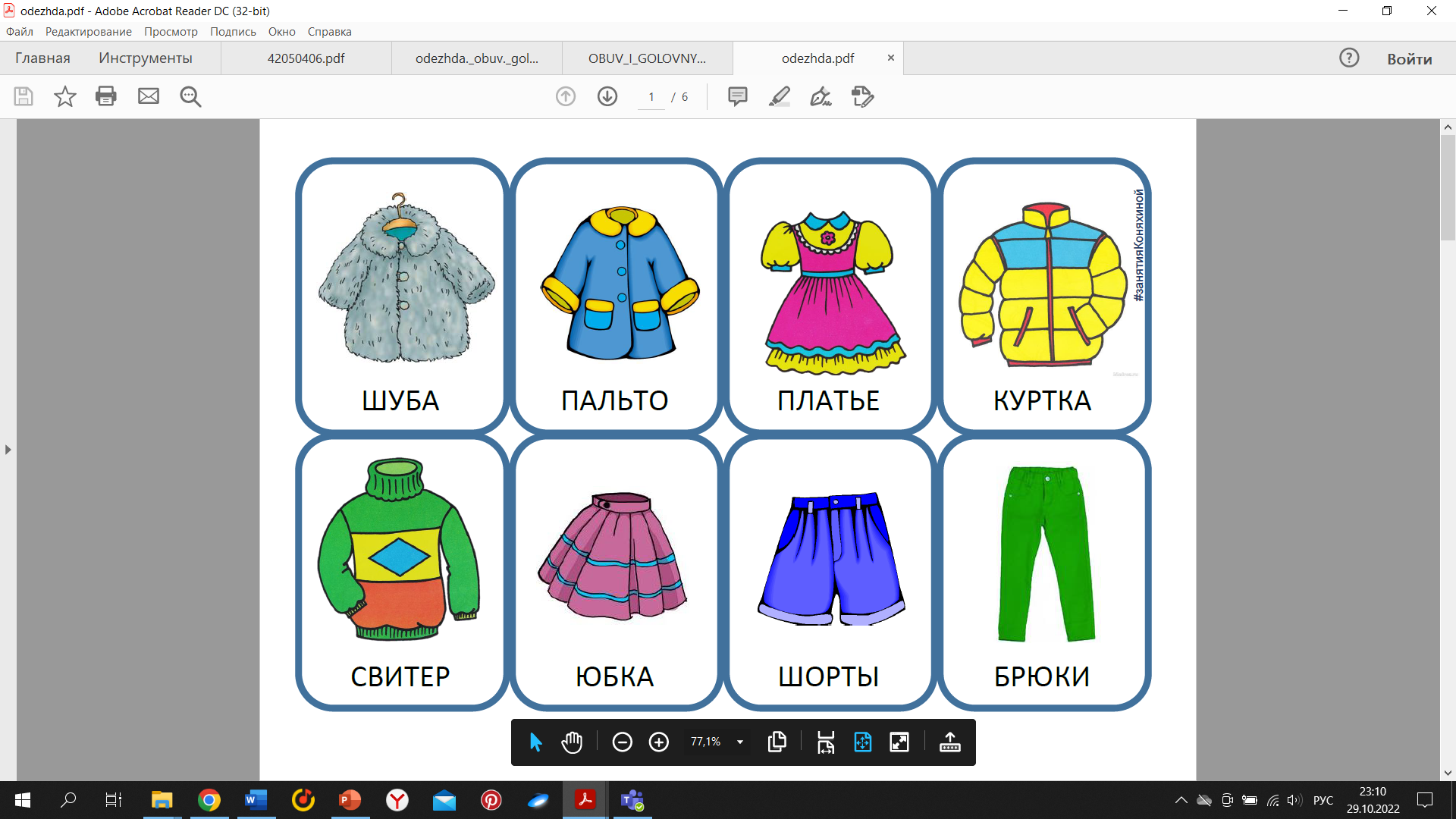Open the help question mark
Image resolution: width=1456 pixels, height=819 pixels.
1349,58
